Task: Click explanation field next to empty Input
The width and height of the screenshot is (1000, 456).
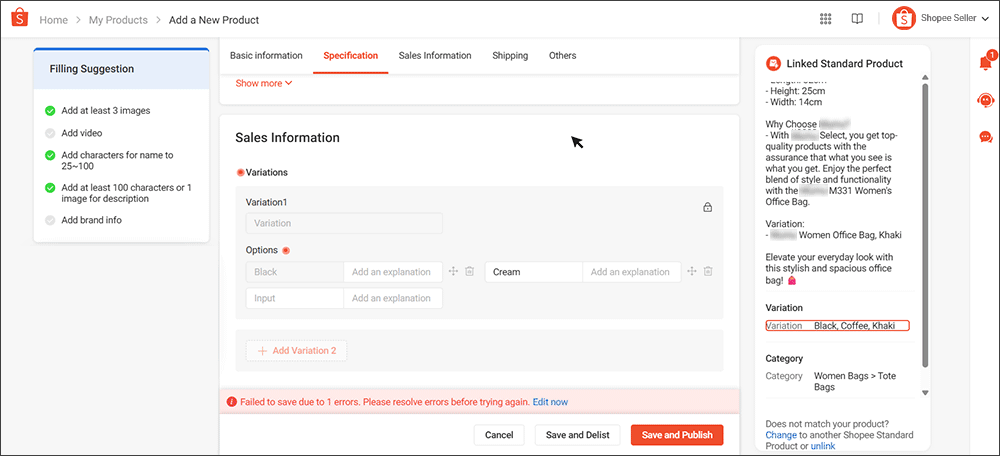Action: [x=393, y=298]
